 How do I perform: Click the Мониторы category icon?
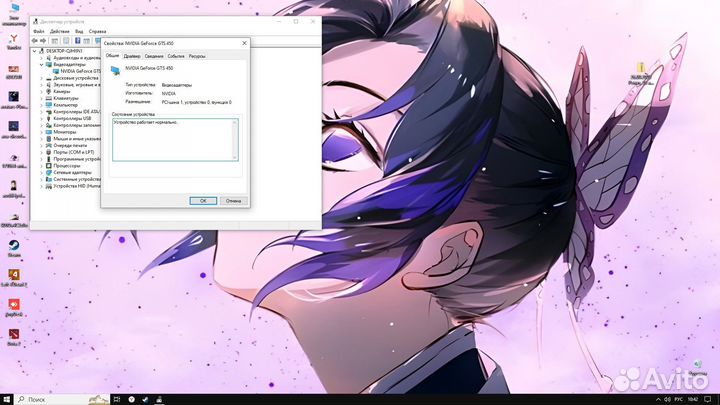[49, 132]
